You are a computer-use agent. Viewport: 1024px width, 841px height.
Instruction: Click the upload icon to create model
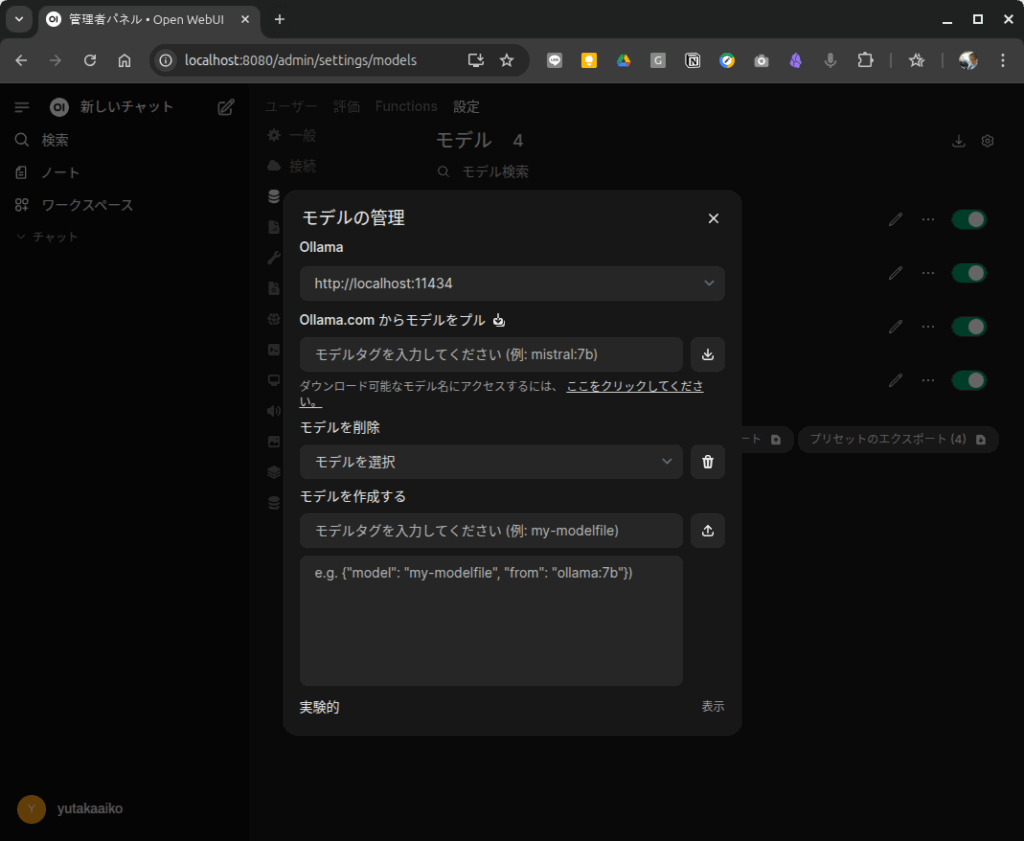point(708,531)
